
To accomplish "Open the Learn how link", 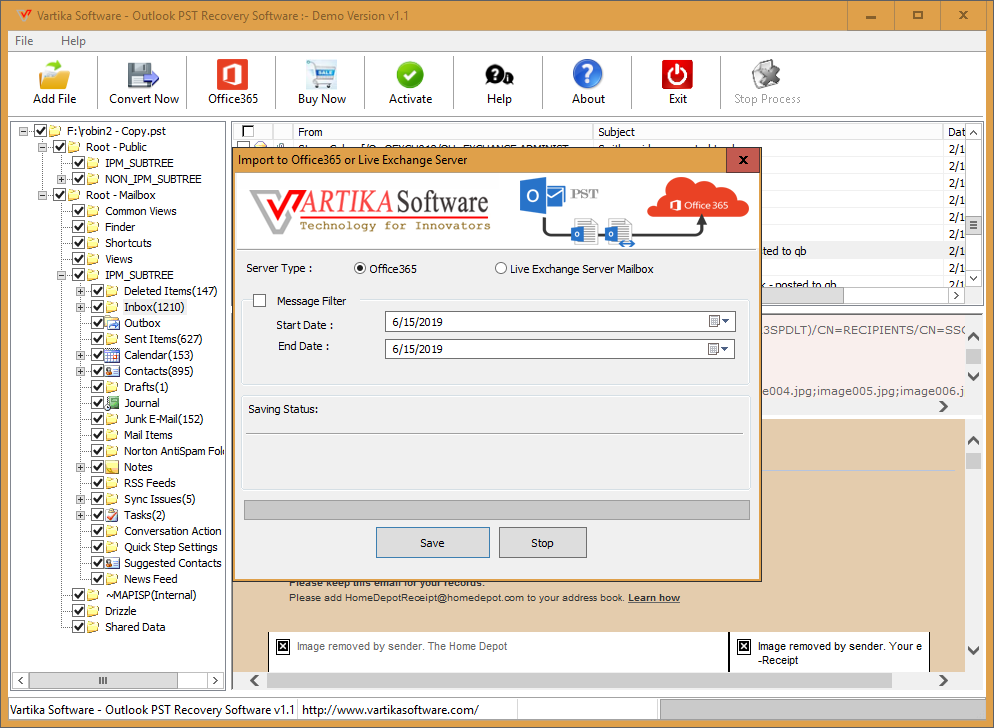I will point(654,598).
